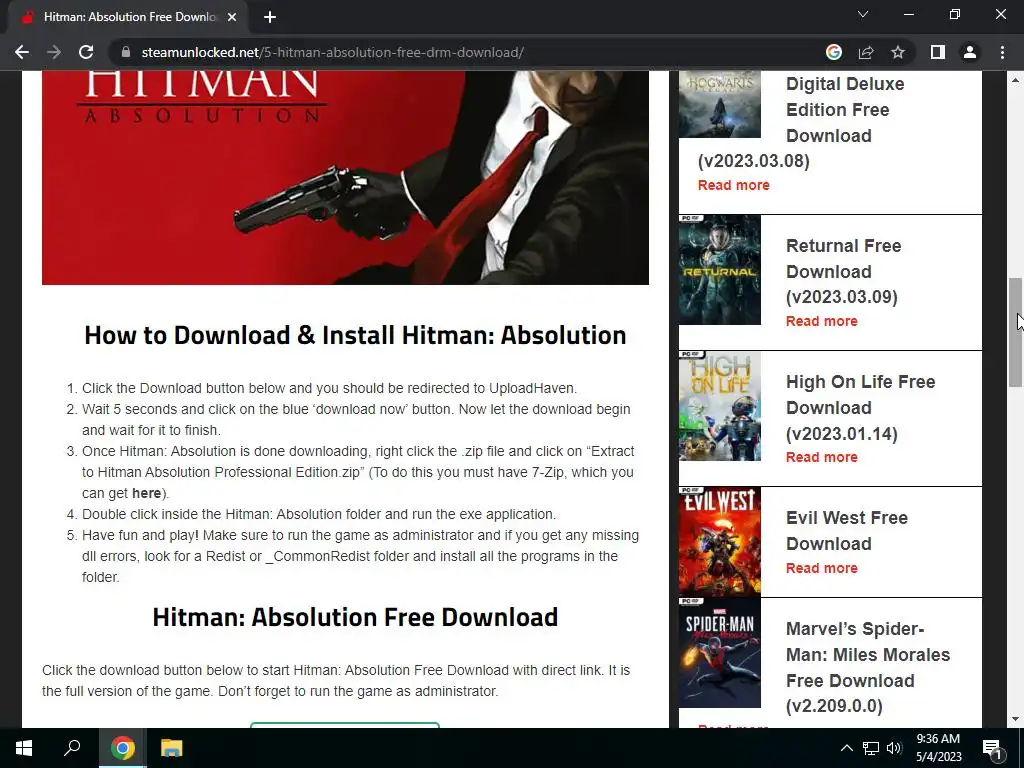The height and width of the screenshot is (768, 1024).
Task: Toggle the browser side panel
Action: 938,52
